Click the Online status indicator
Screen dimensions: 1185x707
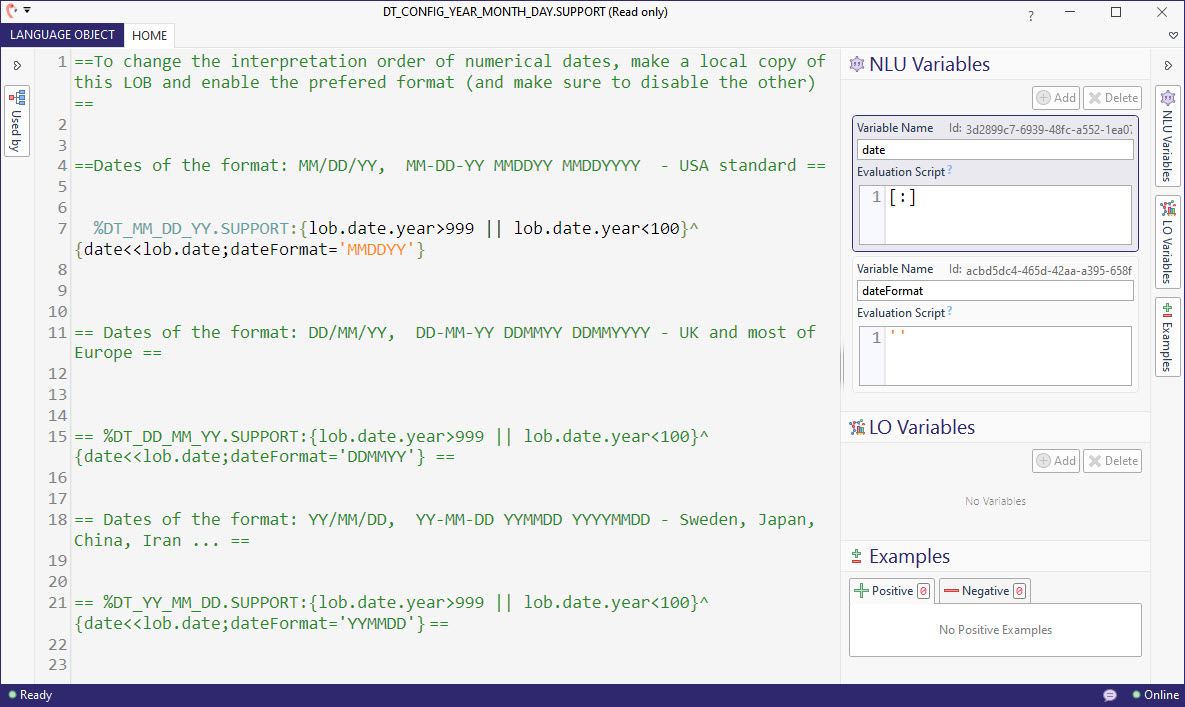1157,694
